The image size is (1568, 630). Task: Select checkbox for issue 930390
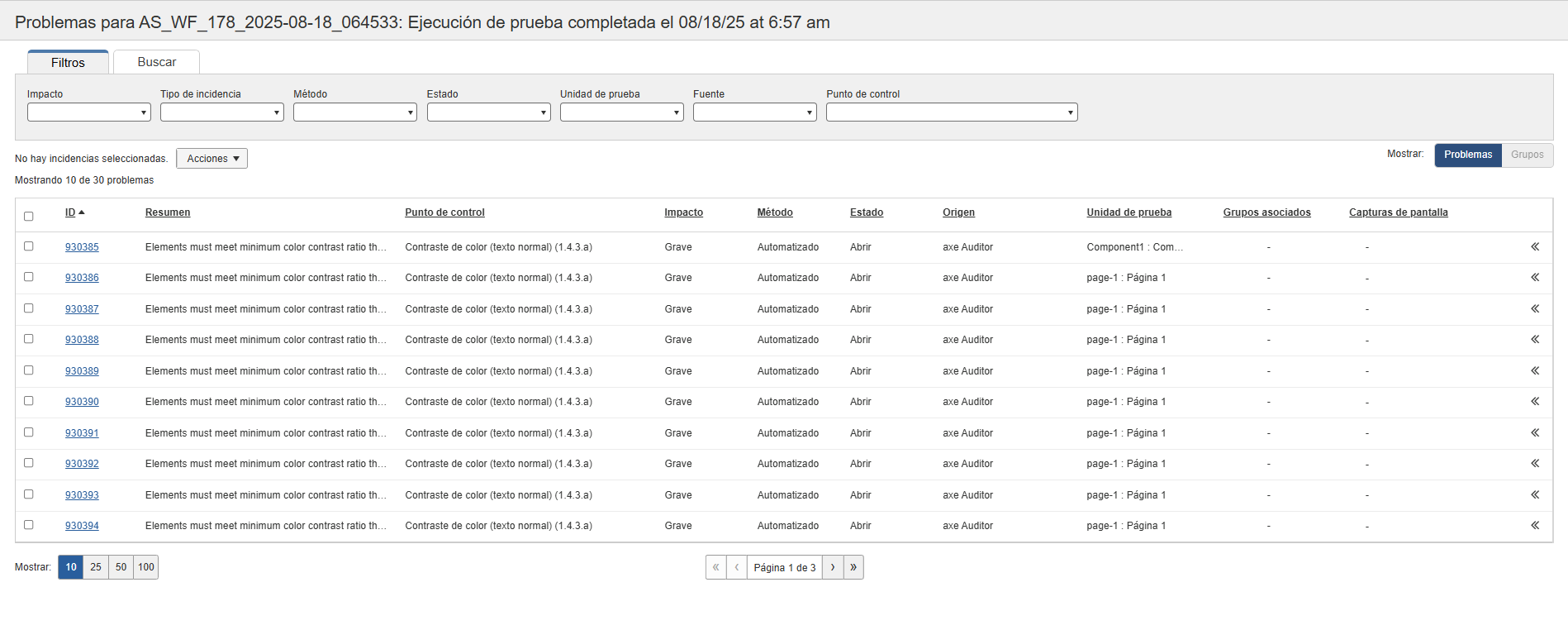point(29,401)
